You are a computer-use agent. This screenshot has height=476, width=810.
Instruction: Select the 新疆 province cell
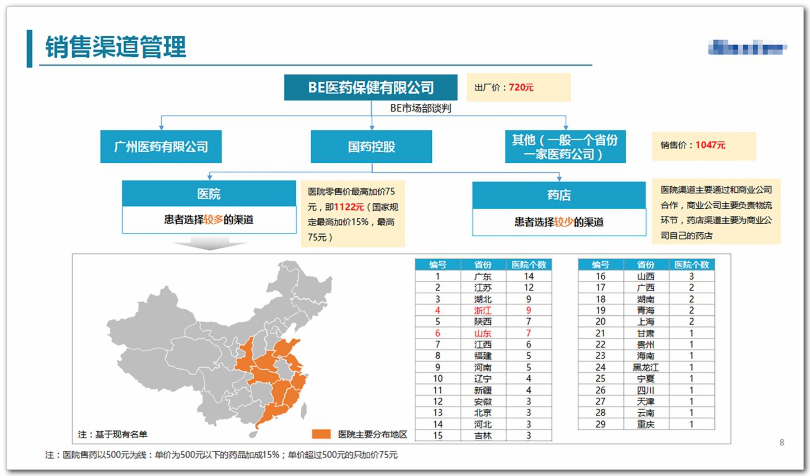point(483,390)
